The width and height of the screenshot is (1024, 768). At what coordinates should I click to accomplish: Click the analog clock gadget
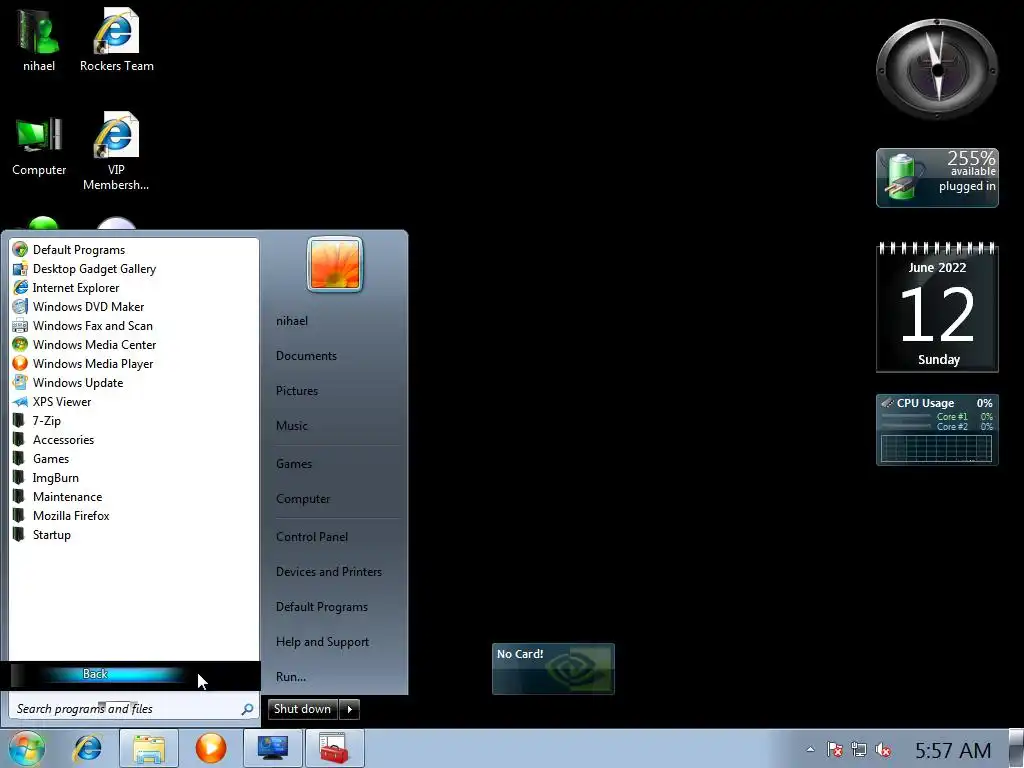[x=937, y=69]
